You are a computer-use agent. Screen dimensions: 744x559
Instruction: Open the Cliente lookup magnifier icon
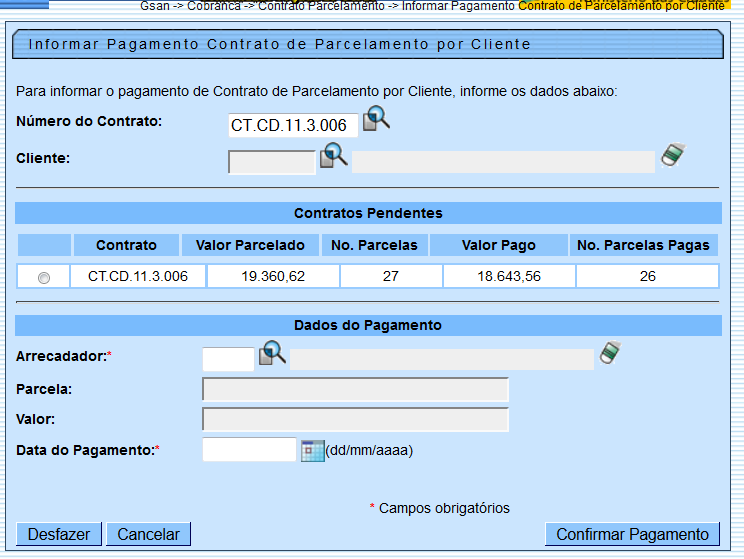pyautogui.click(x=333, y=156)
